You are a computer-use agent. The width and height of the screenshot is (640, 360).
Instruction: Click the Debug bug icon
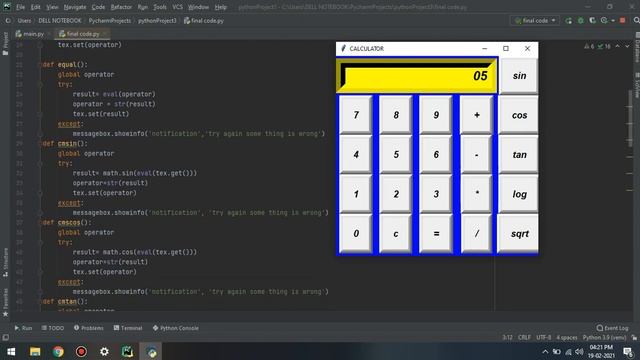[580, 20]
